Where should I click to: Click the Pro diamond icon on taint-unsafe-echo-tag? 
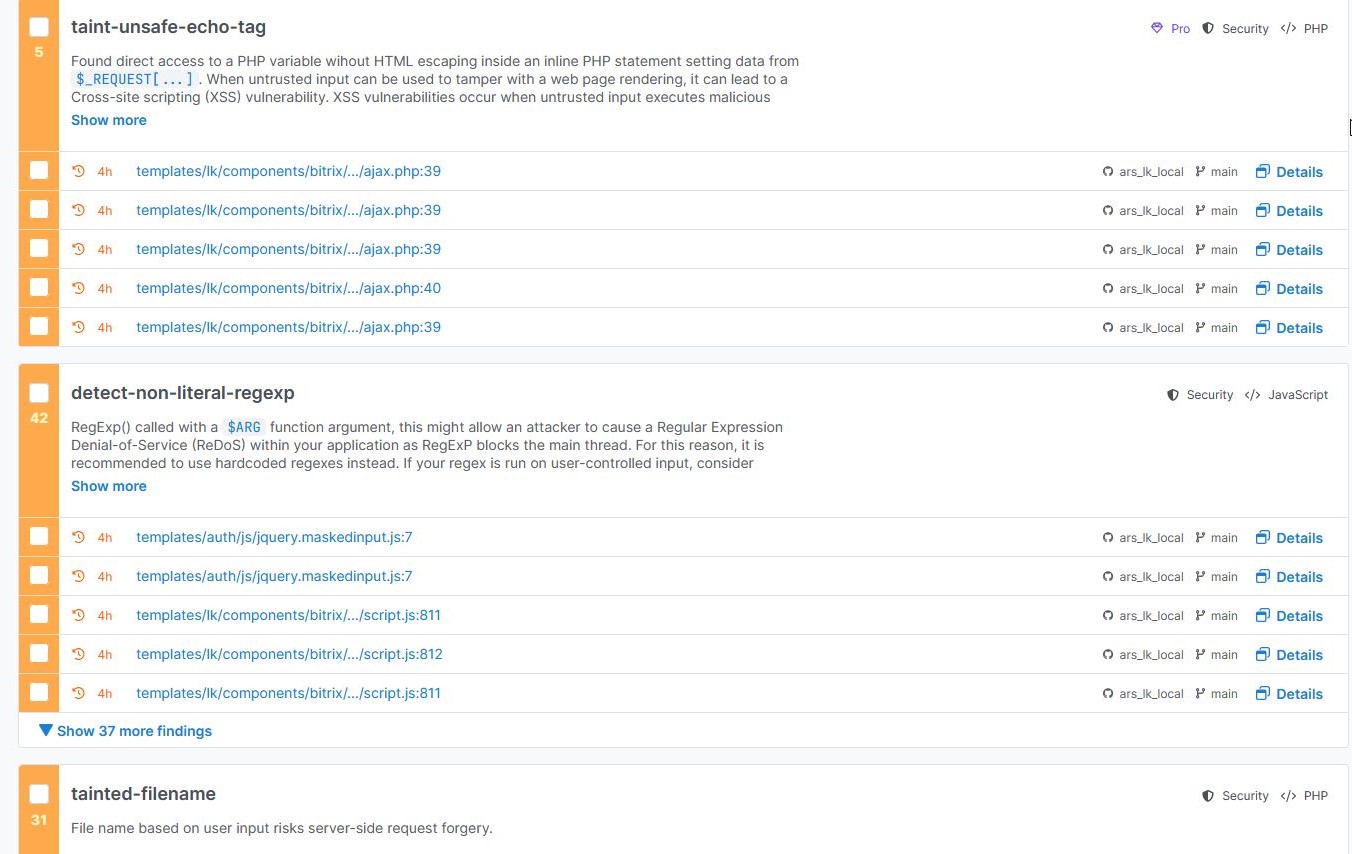tap(1158, 29)
